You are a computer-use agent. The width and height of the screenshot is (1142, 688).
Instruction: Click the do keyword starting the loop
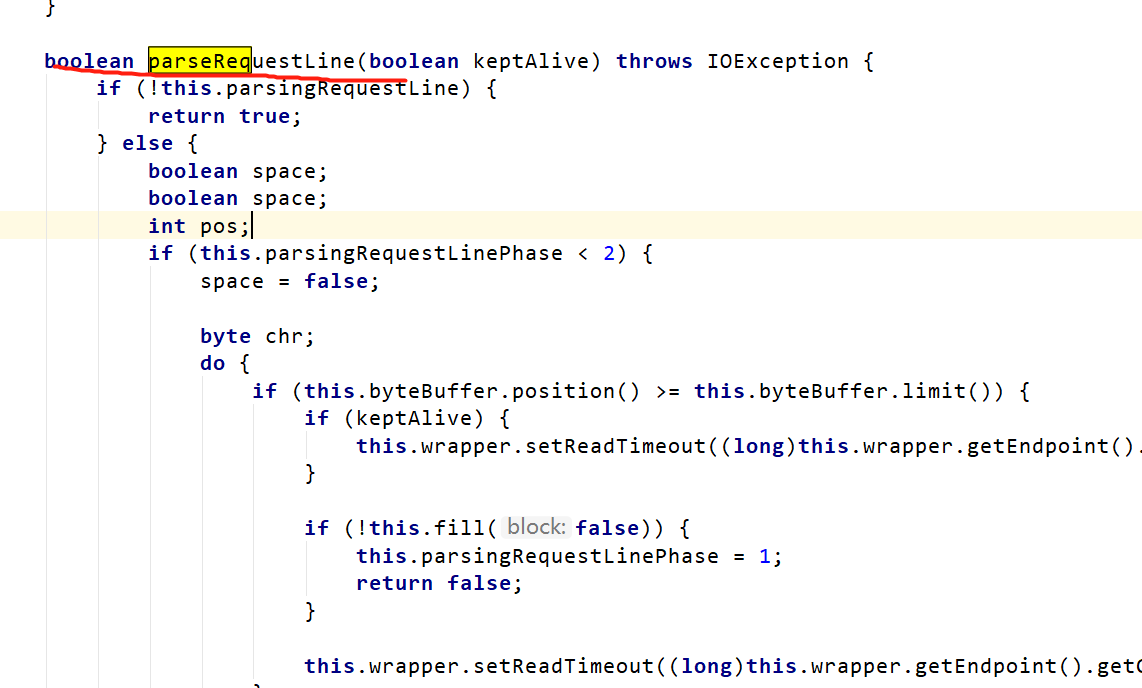pos(211,363)
